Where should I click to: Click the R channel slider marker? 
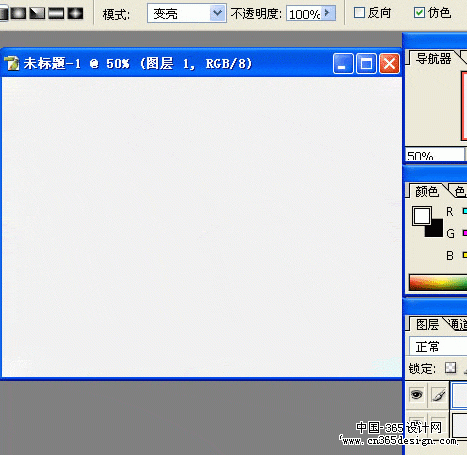pos(465,211)
